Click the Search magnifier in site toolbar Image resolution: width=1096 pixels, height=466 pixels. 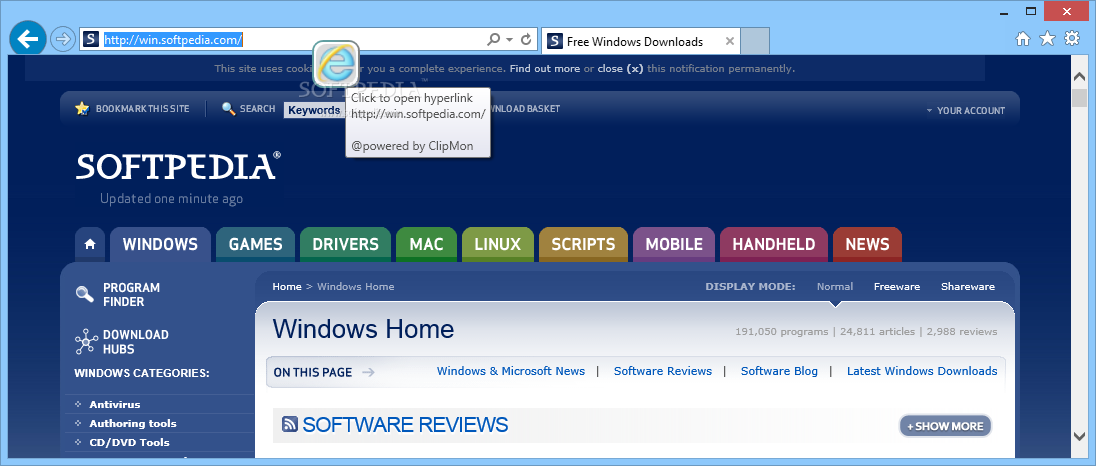tap(229, 108)
